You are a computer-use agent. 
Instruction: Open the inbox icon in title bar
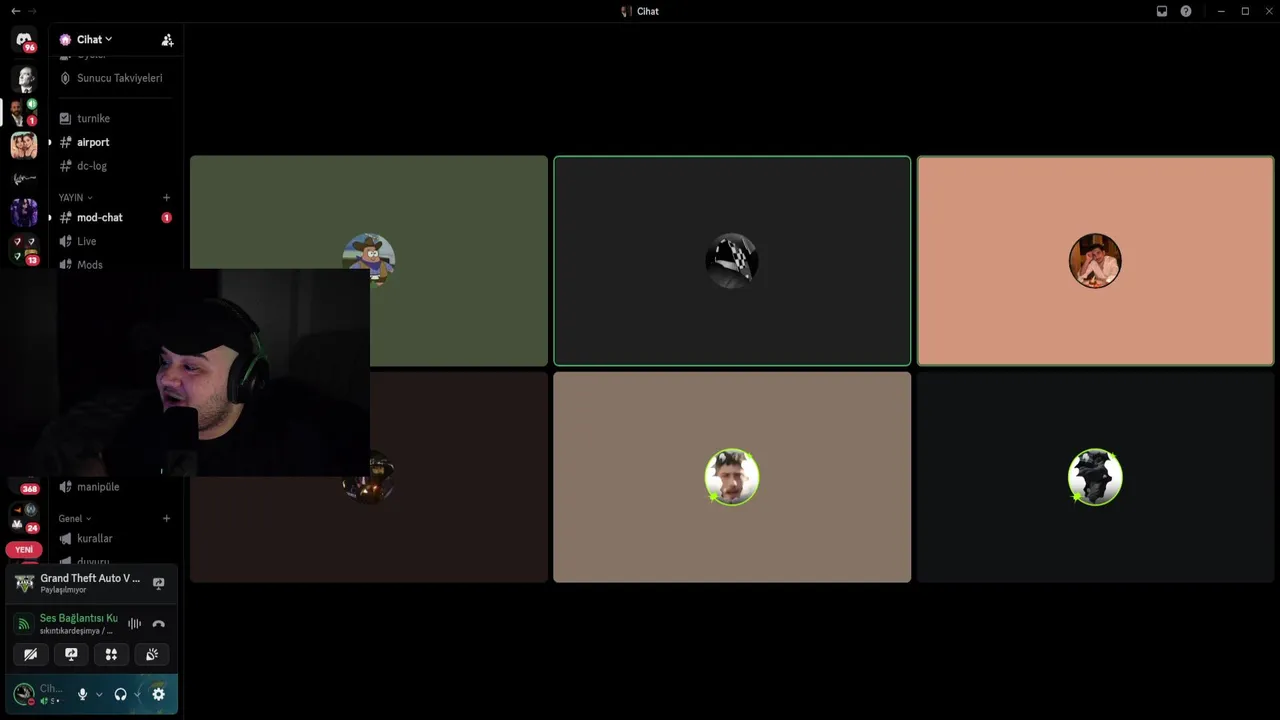[x=1162, y=11]
